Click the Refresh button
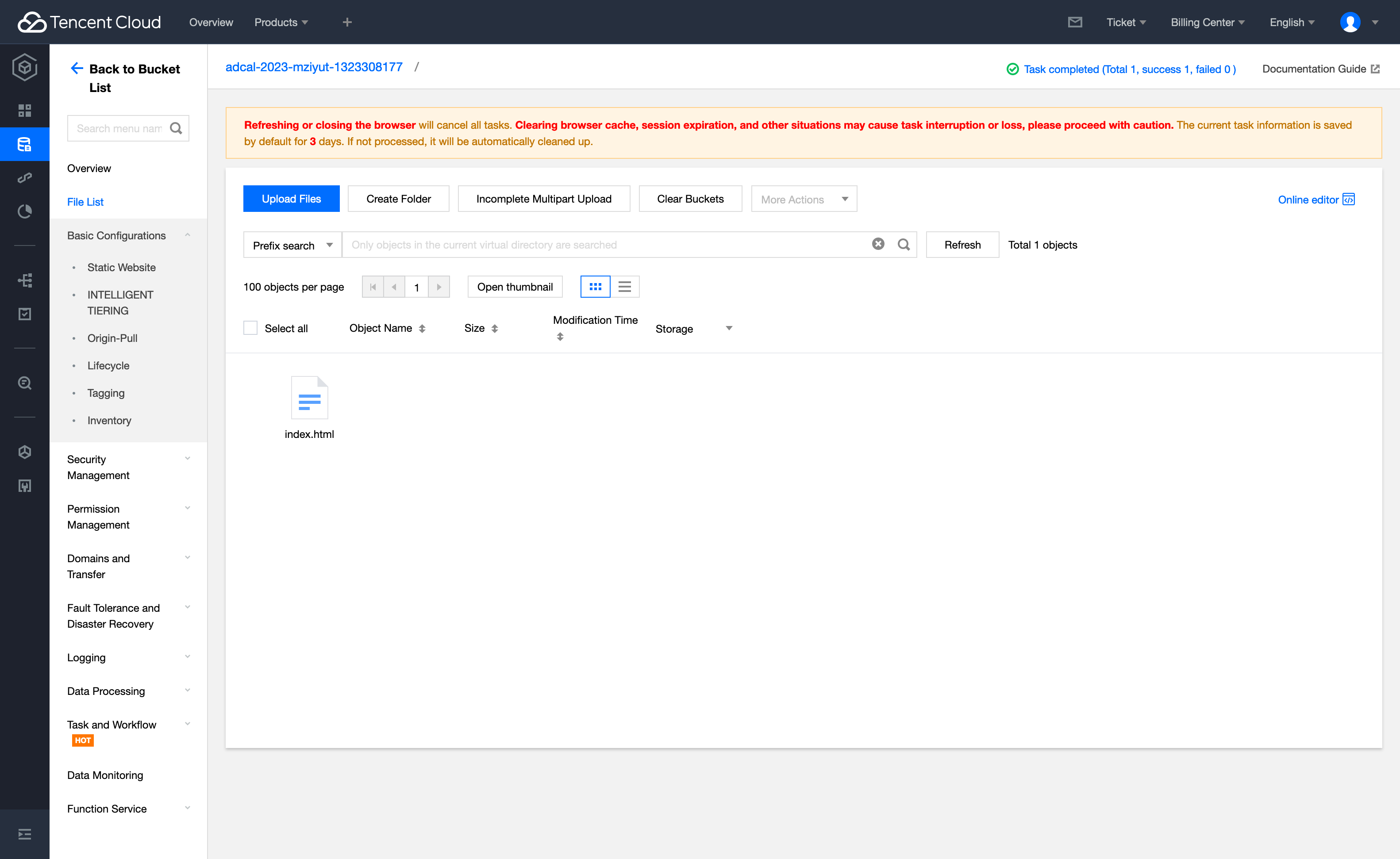 pyautogui.click(x=962, y=245)
